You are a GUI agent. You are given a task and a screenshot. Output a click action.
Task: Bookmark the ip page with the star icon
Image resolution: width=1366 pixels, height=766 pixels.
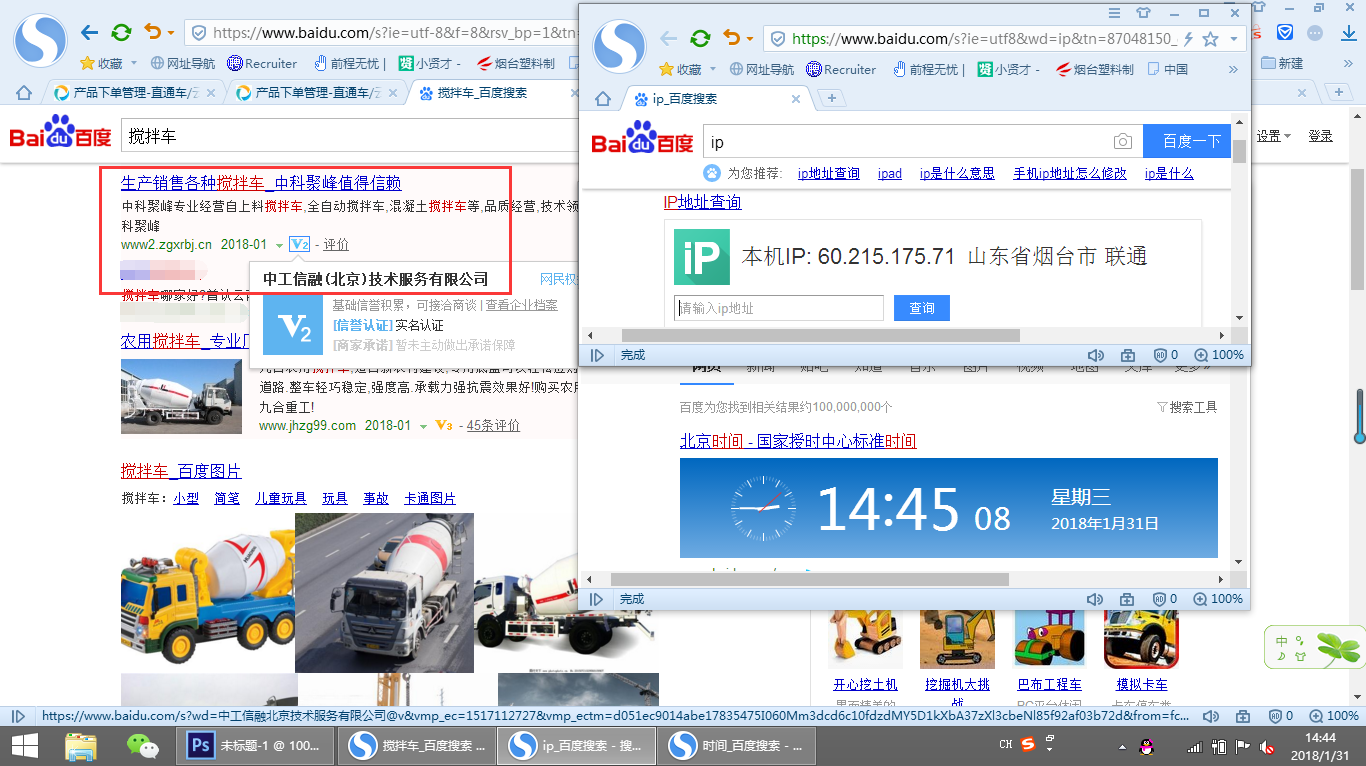[1210, 39]
